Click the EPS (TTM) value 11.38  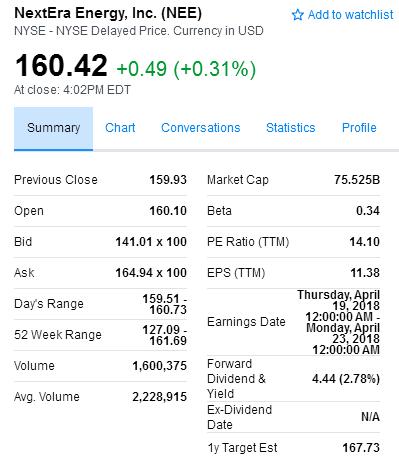point(365,273)
